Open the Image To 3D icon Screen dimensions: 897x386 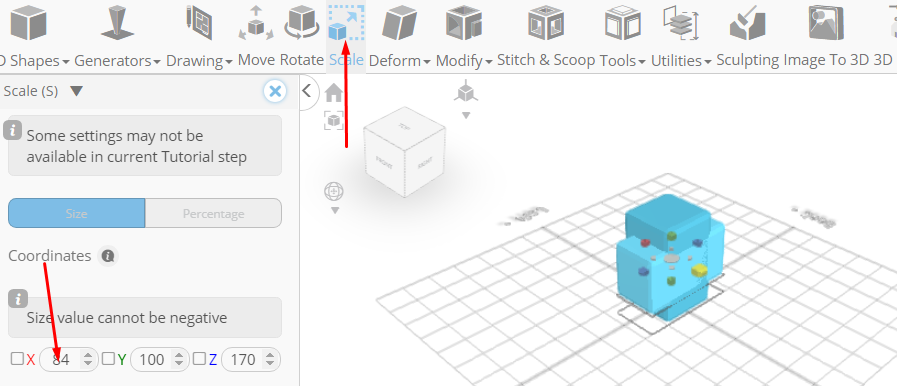click(x=826, y=23)
